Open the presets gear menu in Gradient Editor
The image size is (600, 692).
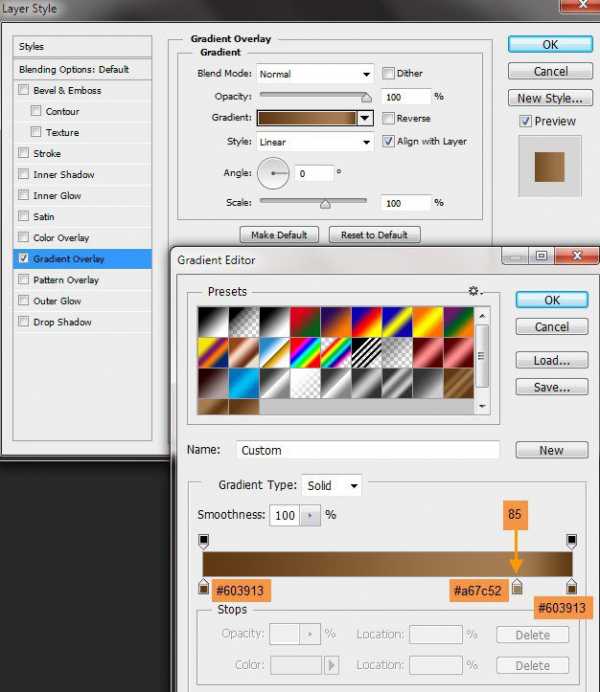coord(475,291)
